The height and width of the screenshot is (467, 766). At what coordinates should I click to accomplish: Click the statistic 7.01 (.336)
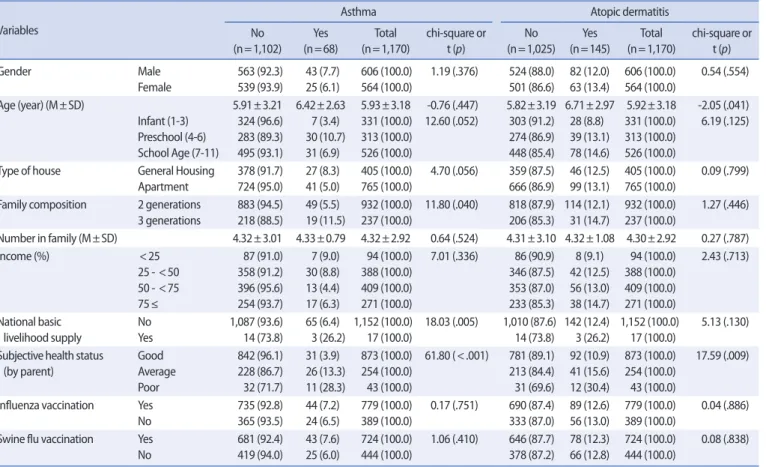[454, 256]
